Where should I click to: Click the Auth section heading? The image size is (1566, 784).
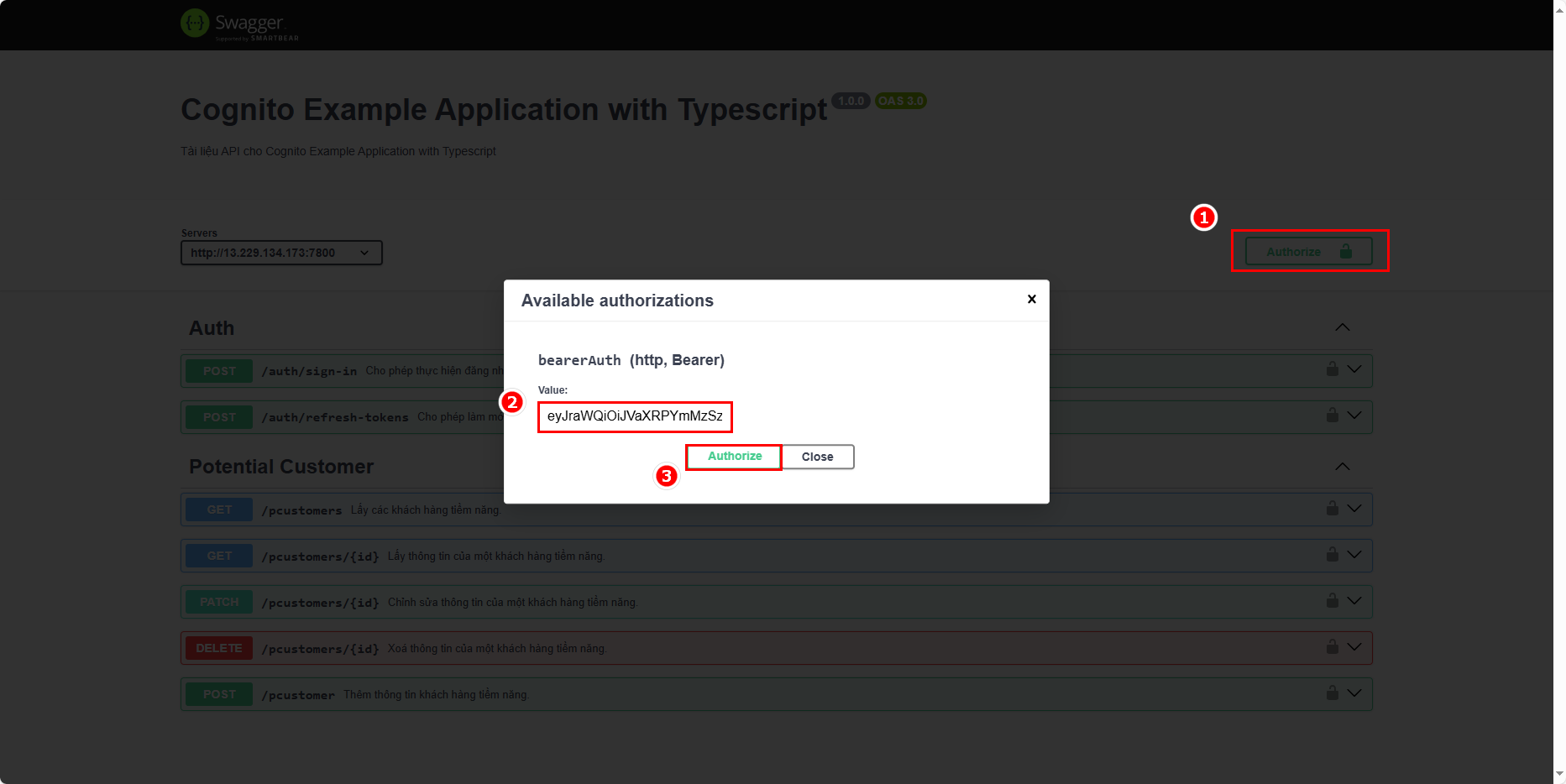click(x=212, y=328)
